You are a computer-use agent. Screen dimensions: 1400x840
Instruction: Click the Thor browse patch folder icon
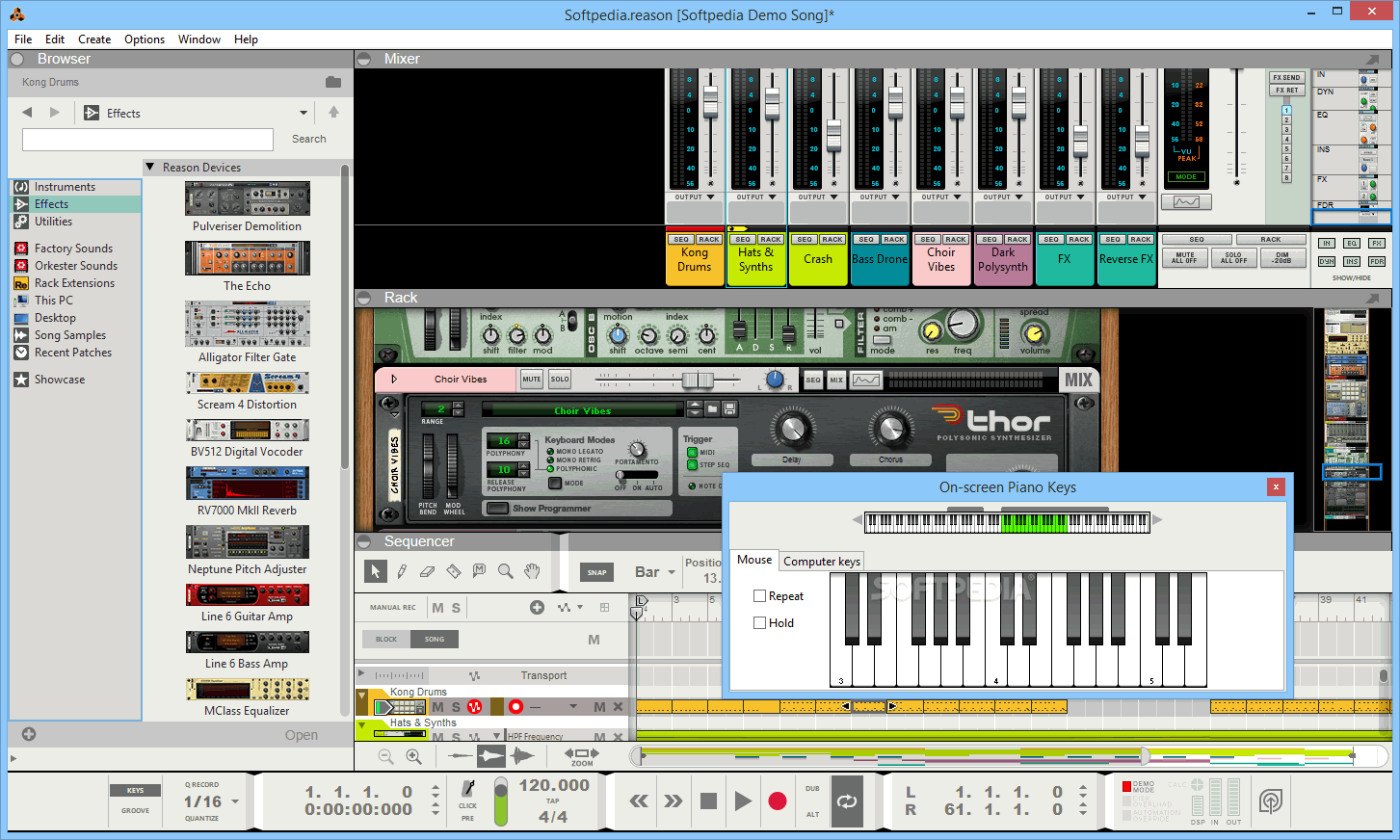point(712,409)
